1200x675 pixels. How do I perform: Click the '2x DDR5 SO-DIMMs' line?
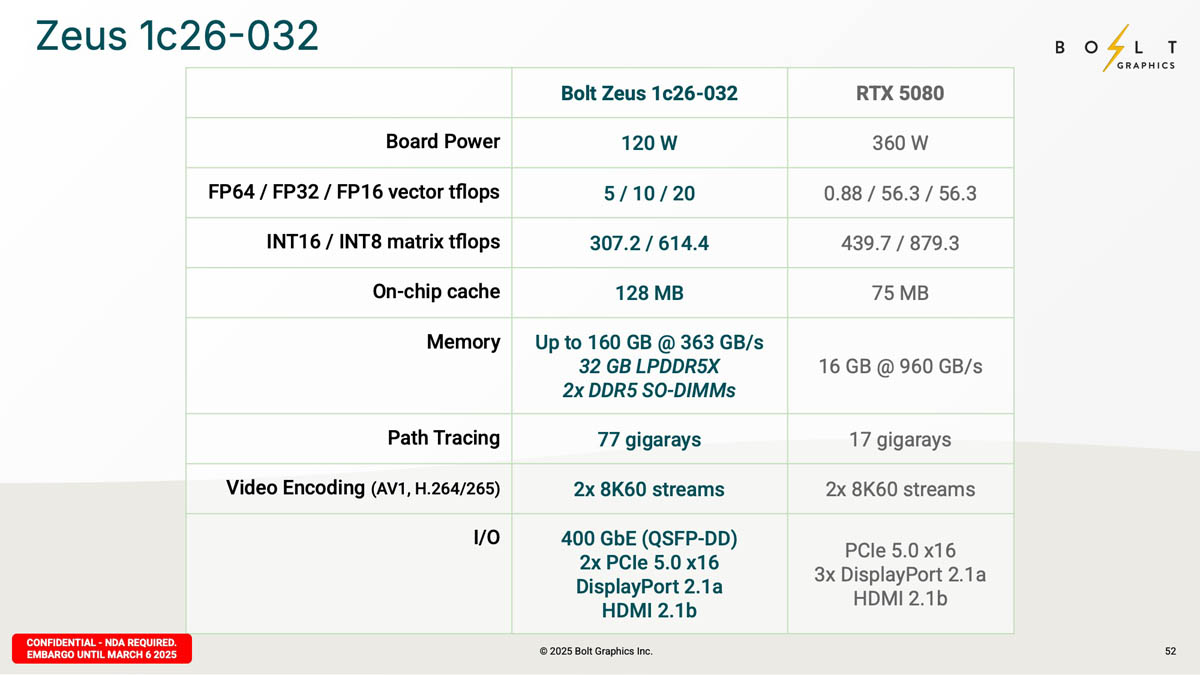coord(649,390)
